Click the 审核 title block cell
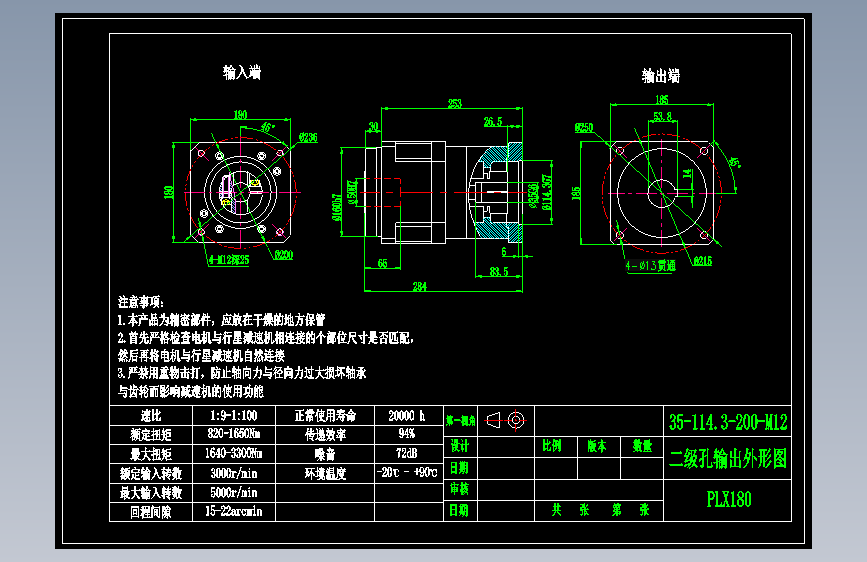The height and width of the screenshot is (562, 867). pyautogui.click(x=459, y=489)
